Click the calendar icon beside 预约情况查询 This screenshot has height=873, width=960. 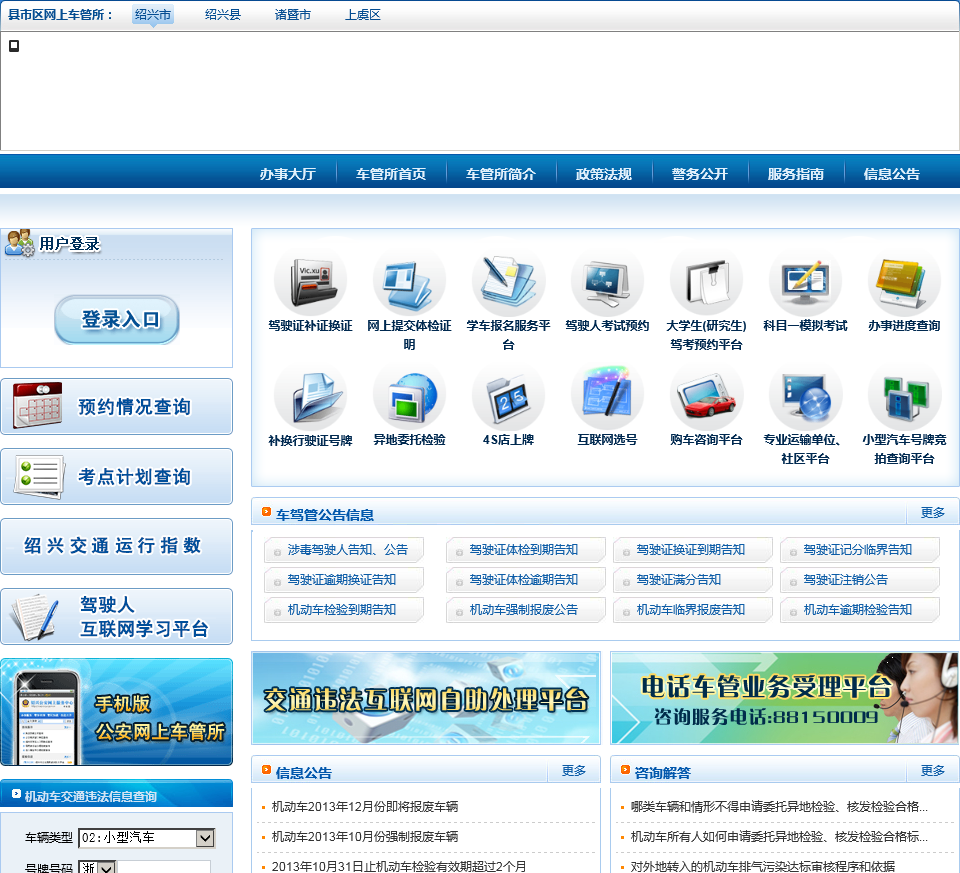pyautogui.click(x=38, y=405)
